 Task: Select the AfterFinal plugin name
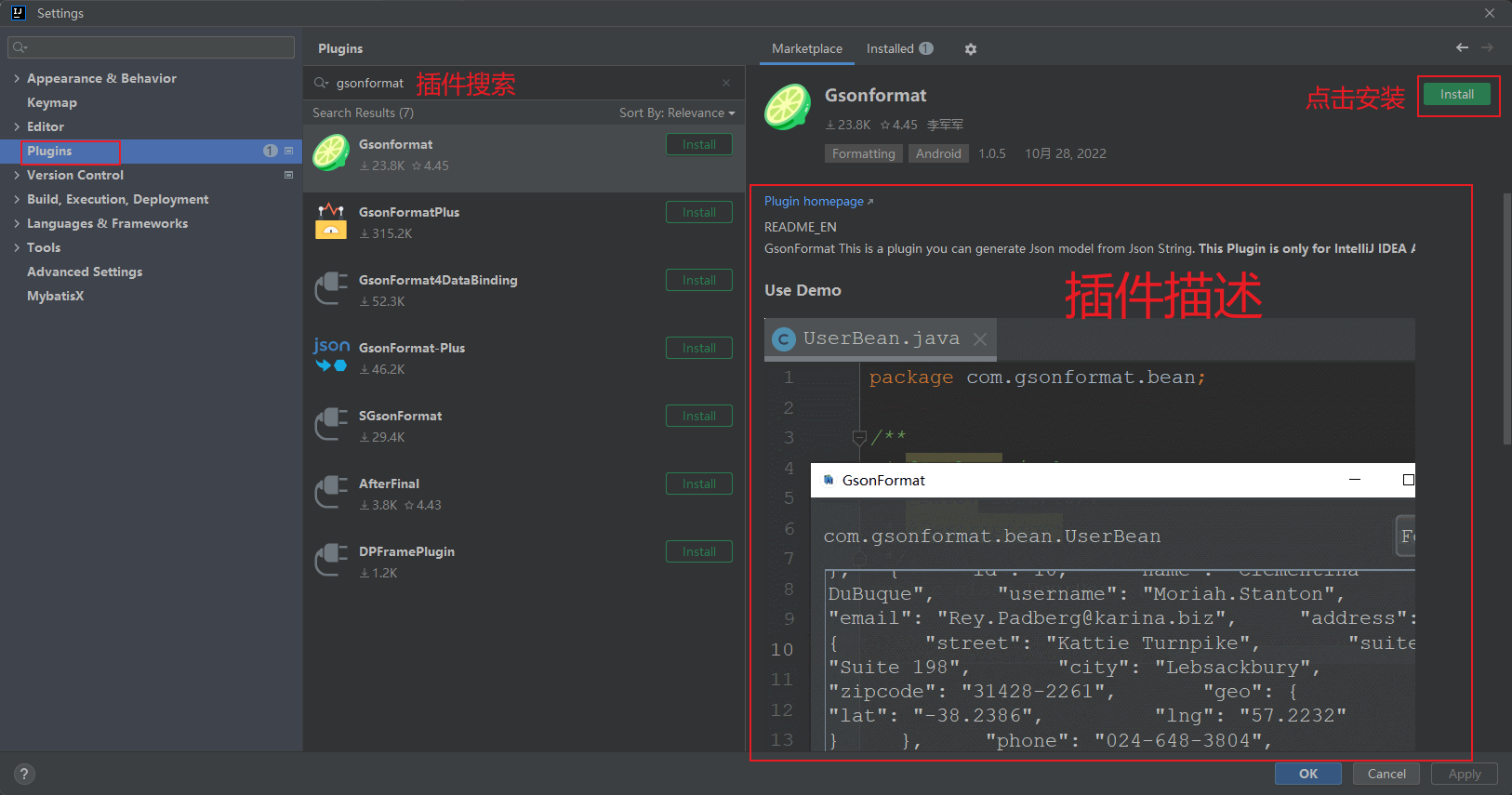click(x=389, y=484)
